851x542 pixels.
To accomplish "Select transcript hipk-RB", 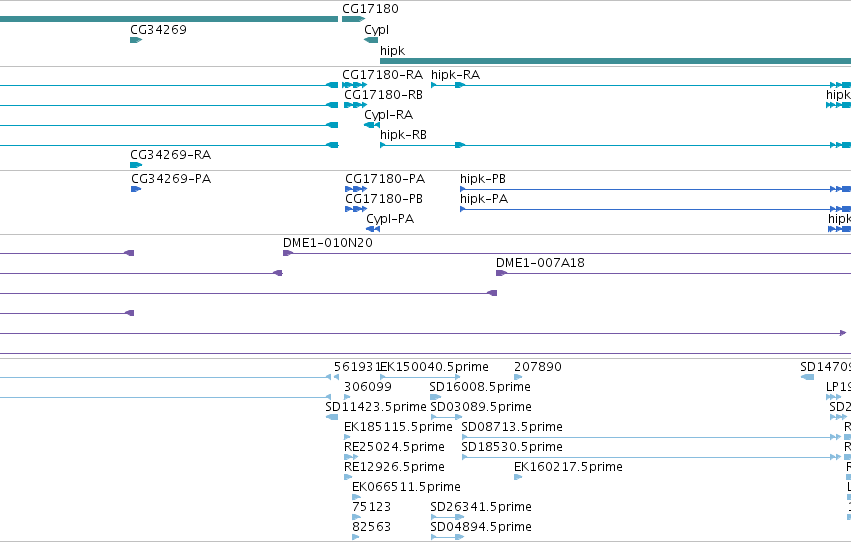I will pos(615,145).
